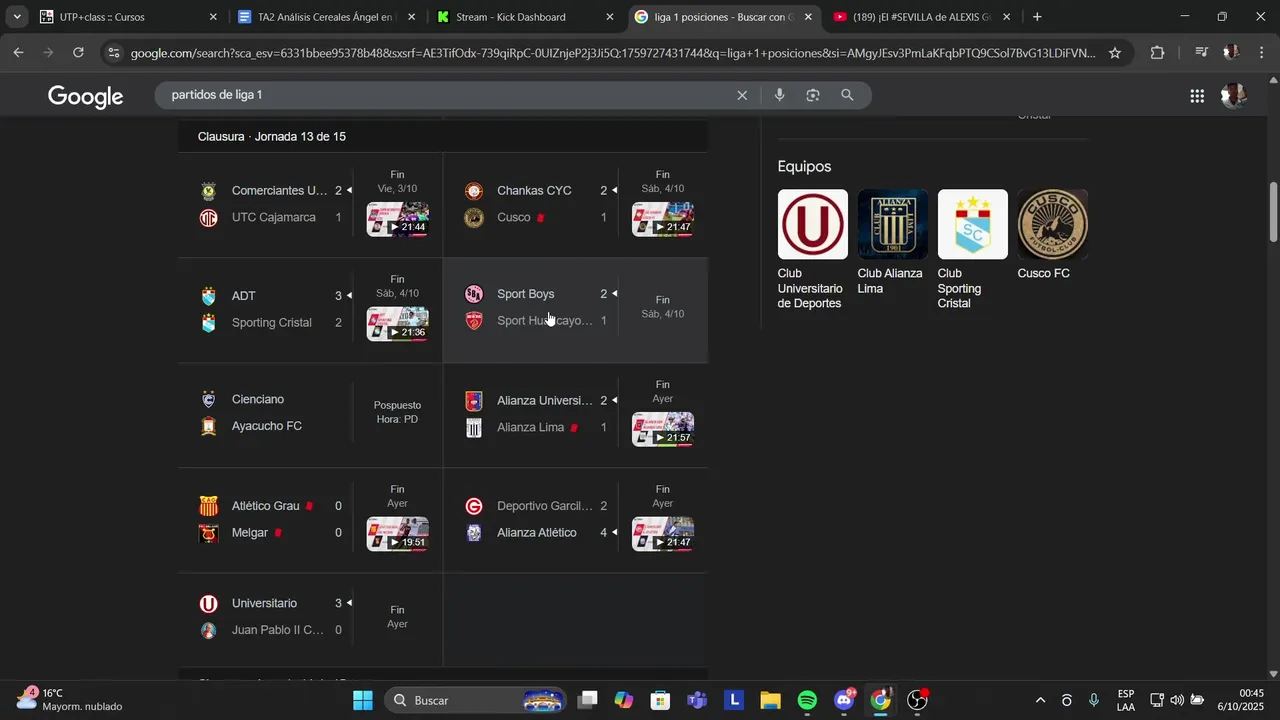
Task: Open the Chrome profile avatar
Action: coord(1231,53)
